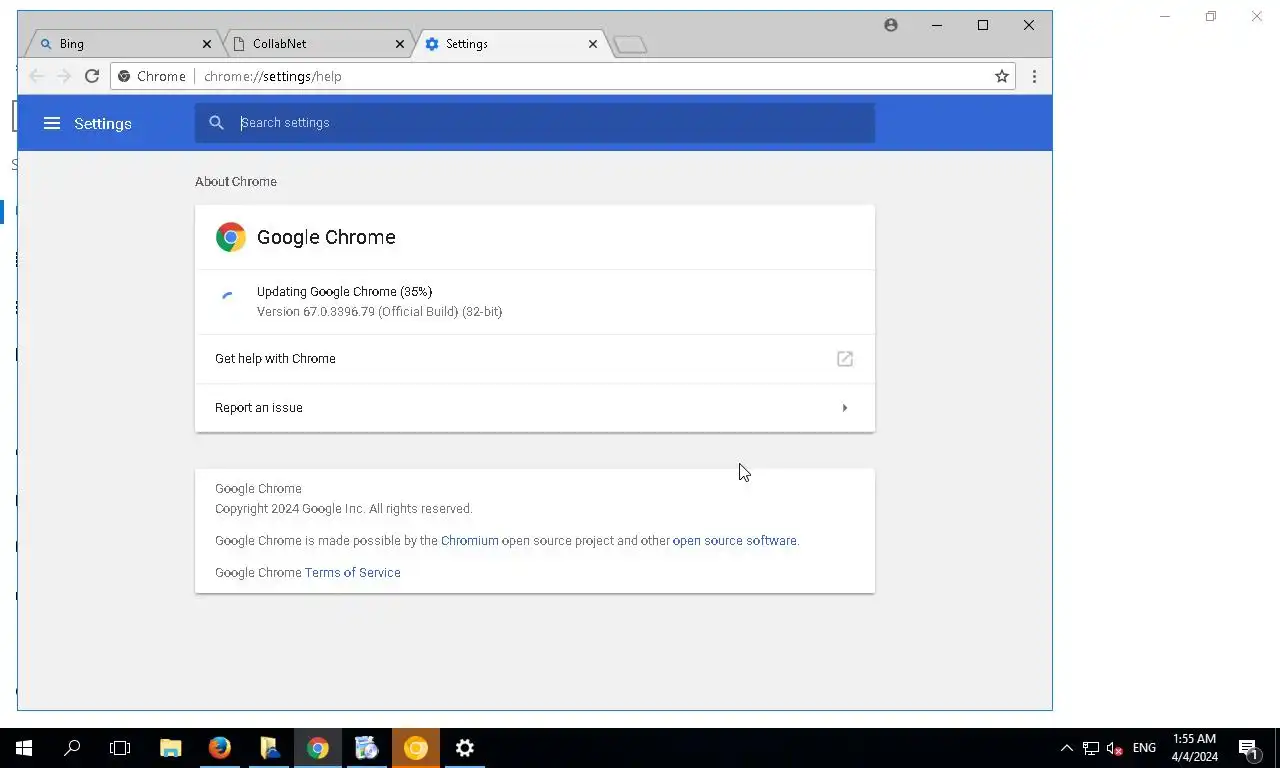The height and width of the screenshot is (768, 1280).
Task: Bookmark this page with star icon
Action: [x=1001, y=76]
